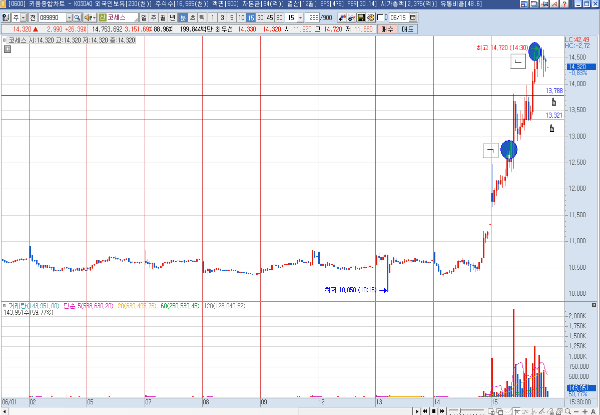Select the 13,321 horizontal line label

(x=554, y=115)
